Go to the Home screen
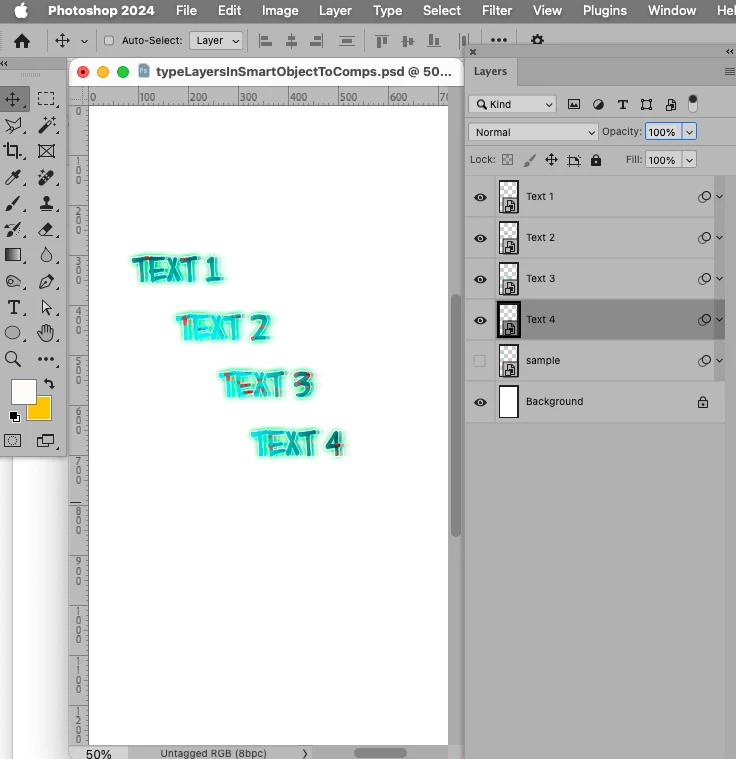 (x=22, y=41)
